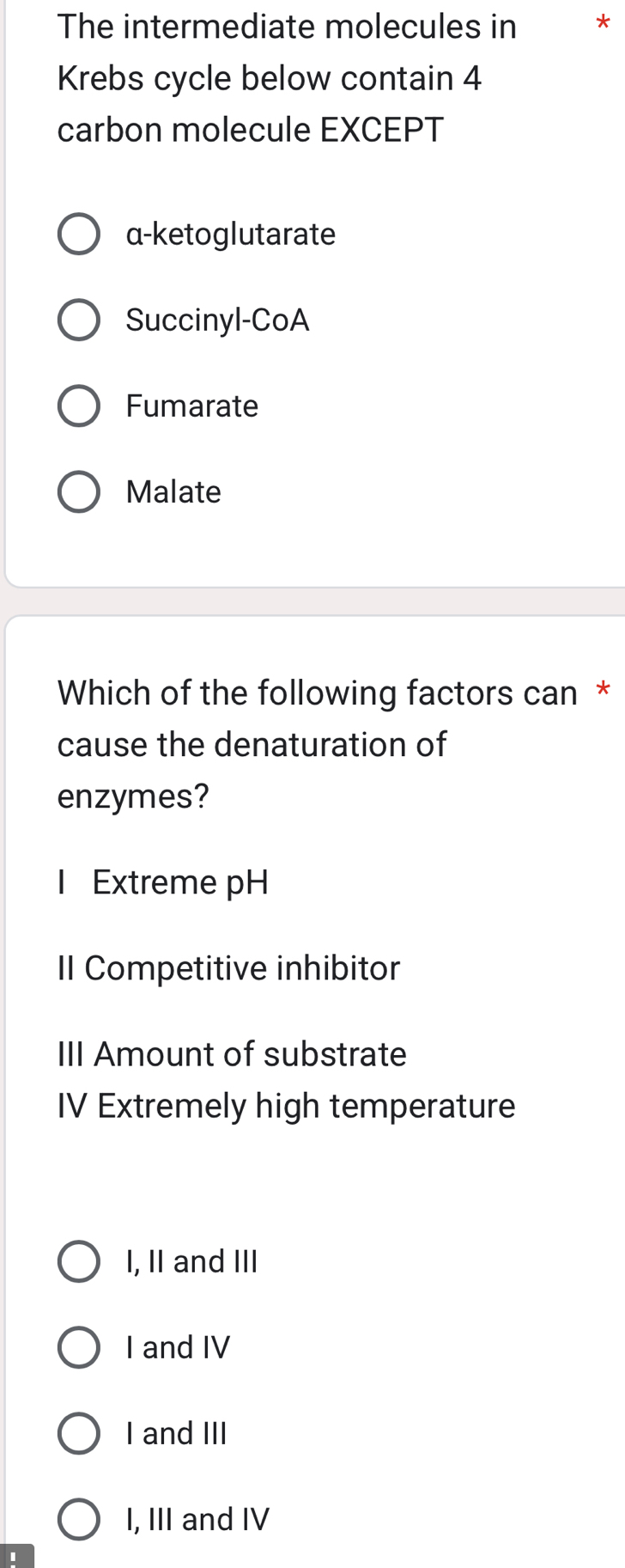The image size is (625, 1568).
Task: Click the 'Competitive inhibitor' list item
Action: (228, 969)
